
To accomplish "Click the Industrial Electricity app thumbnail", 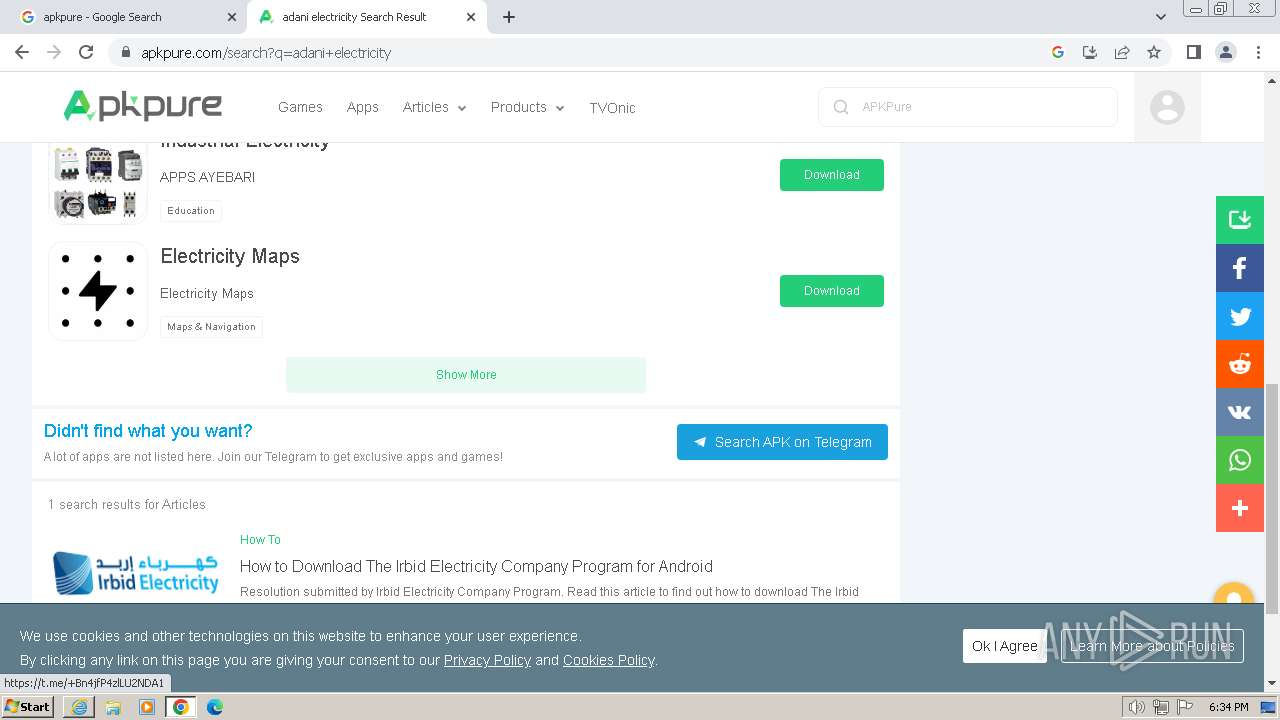I will coord(98,182).
